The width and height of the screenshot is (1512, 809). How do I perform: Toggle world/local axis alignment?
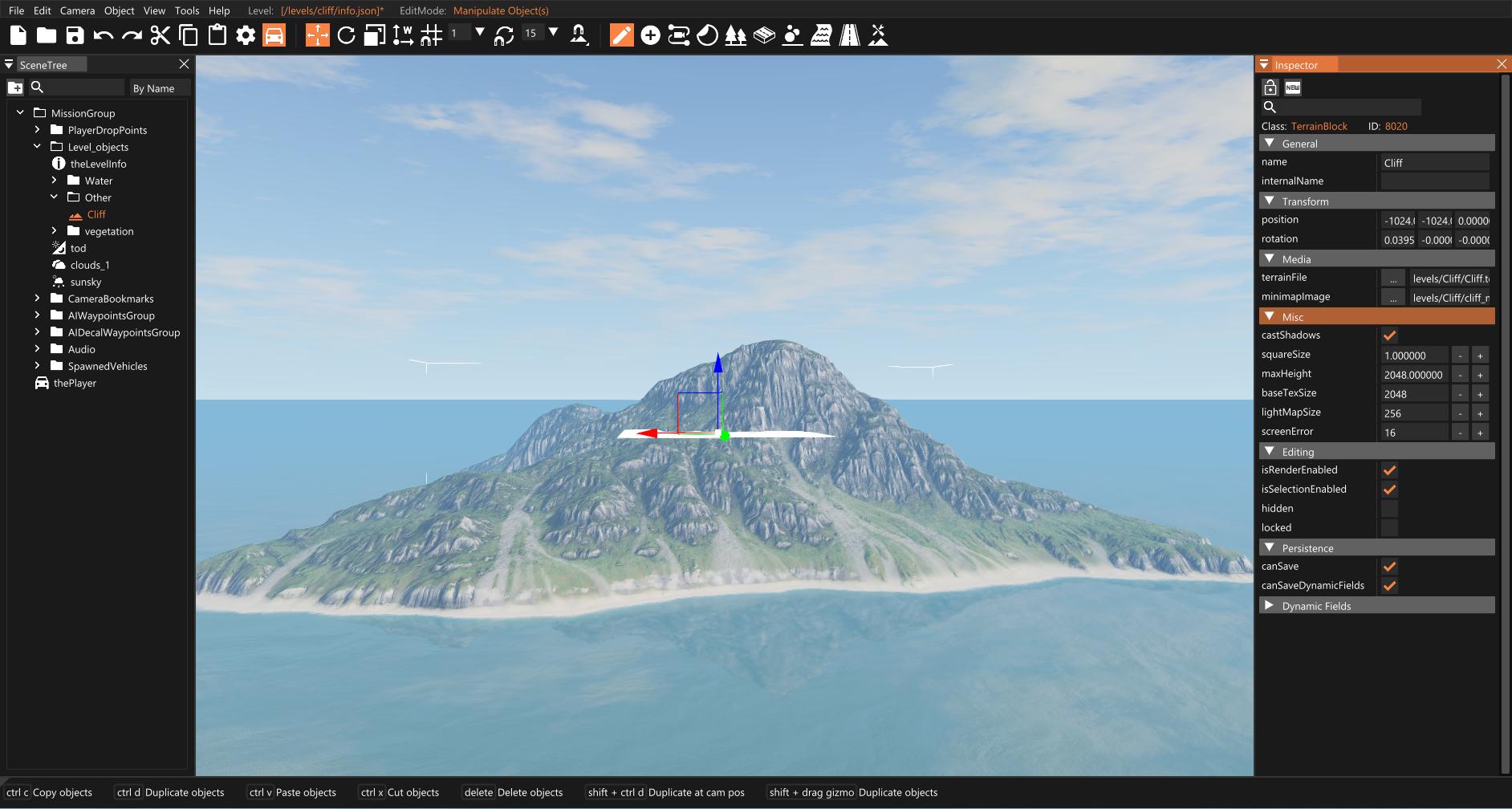[403, 35]
